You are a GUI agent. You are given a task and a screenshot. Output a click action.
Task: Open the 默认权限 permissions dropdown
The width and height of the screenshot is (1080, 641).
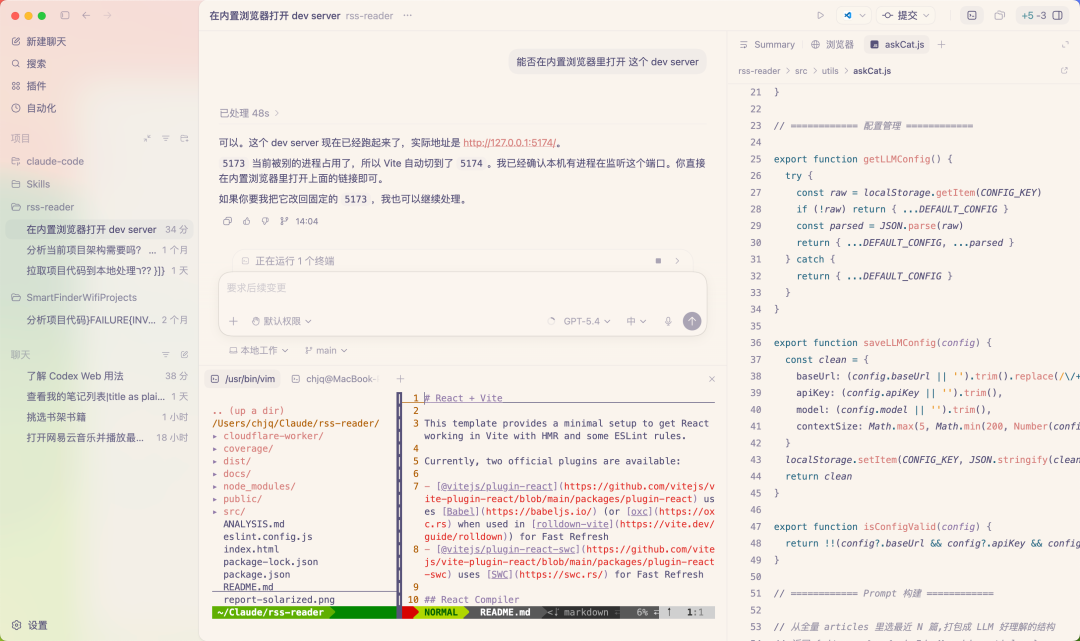[282, 321]
